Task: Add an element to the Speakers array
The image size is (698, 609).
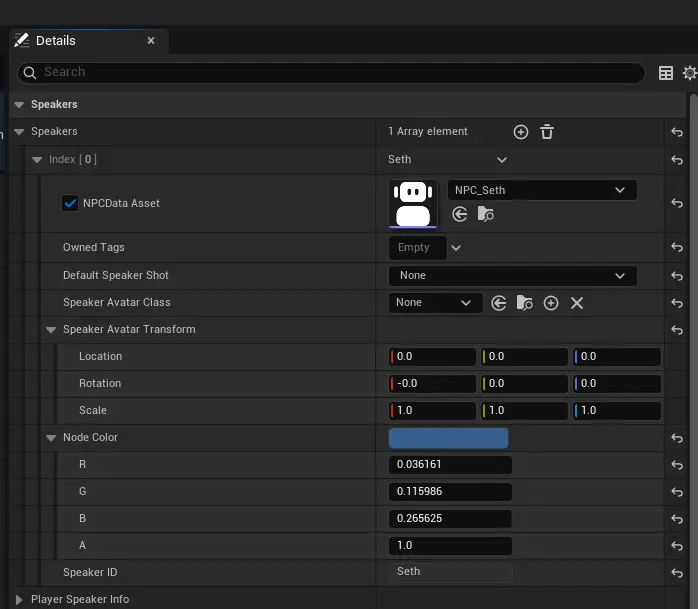Action: point(520,132)
